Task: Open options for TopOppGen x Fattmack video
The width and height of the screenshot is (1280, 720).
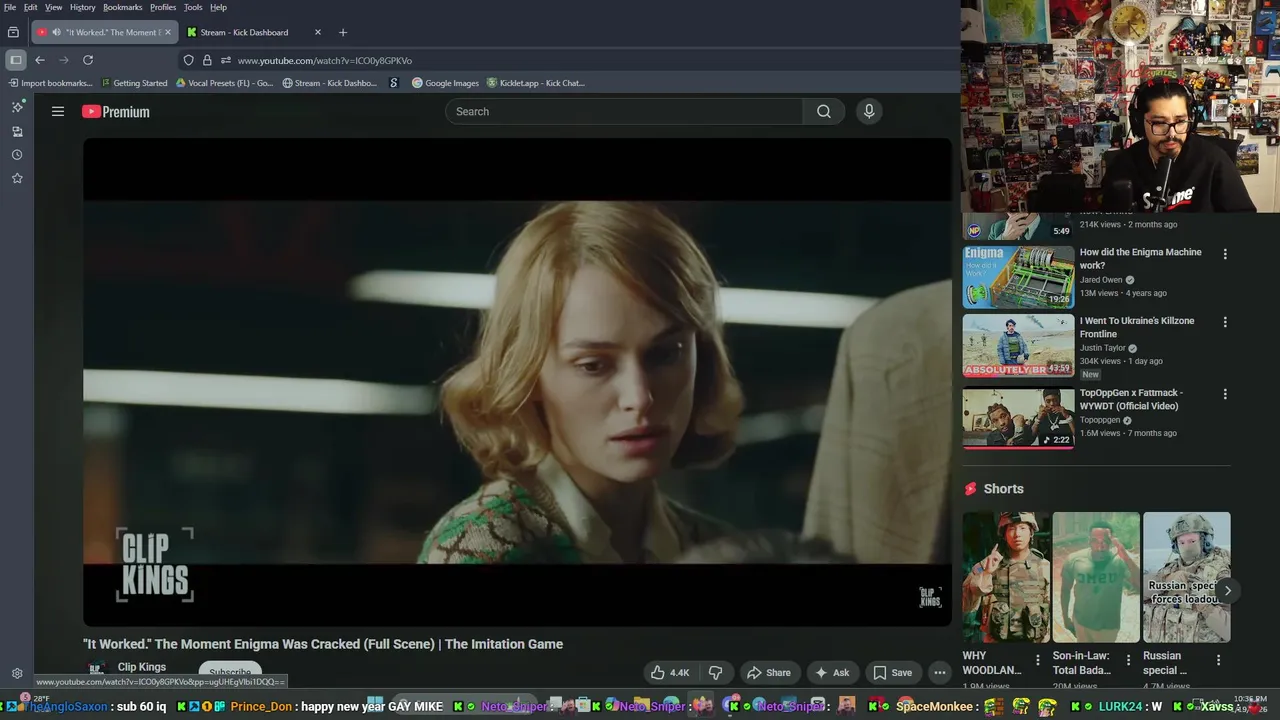Action: 1225,394
